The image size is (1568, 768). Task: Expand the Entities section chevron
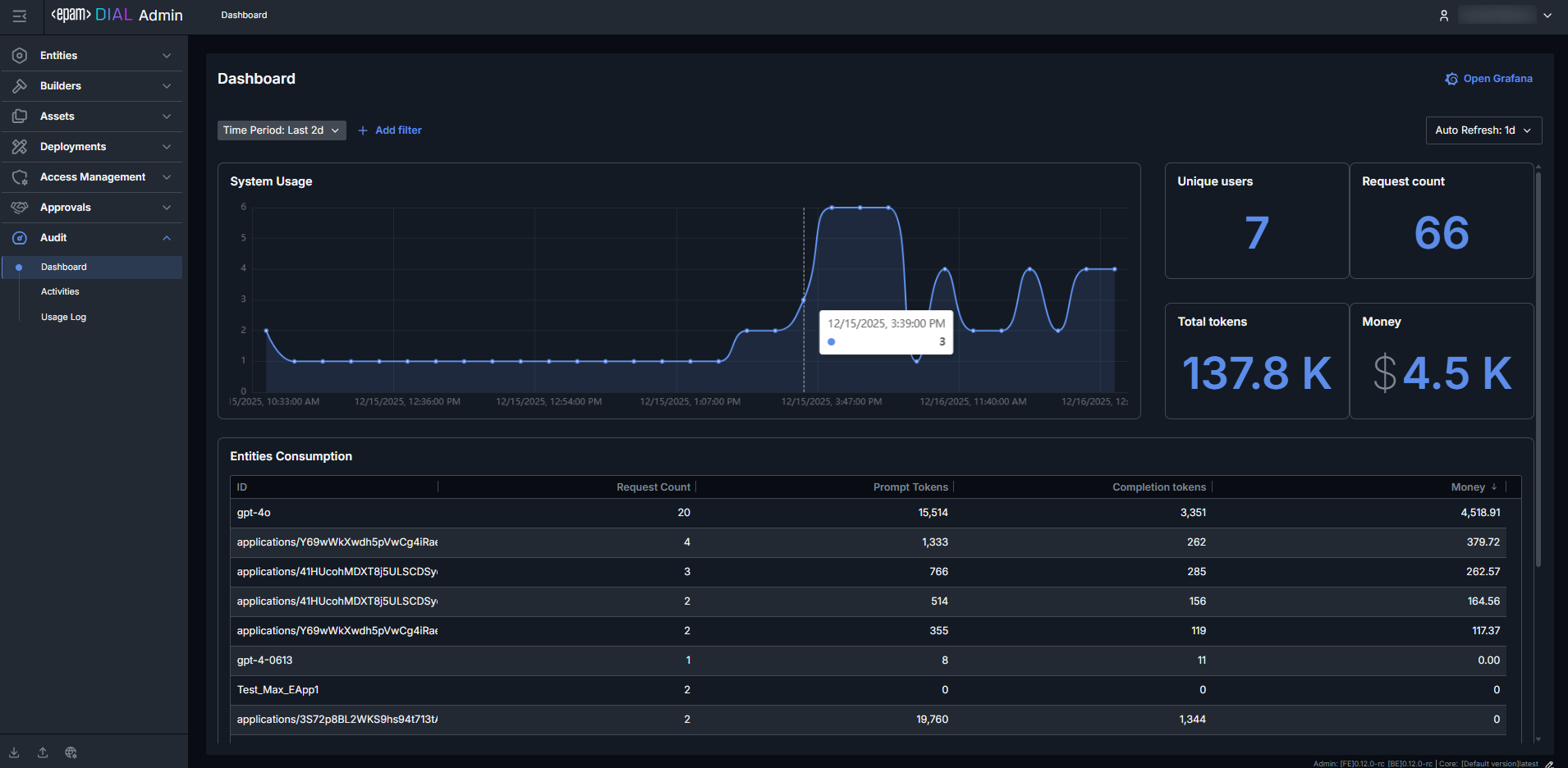167,56
